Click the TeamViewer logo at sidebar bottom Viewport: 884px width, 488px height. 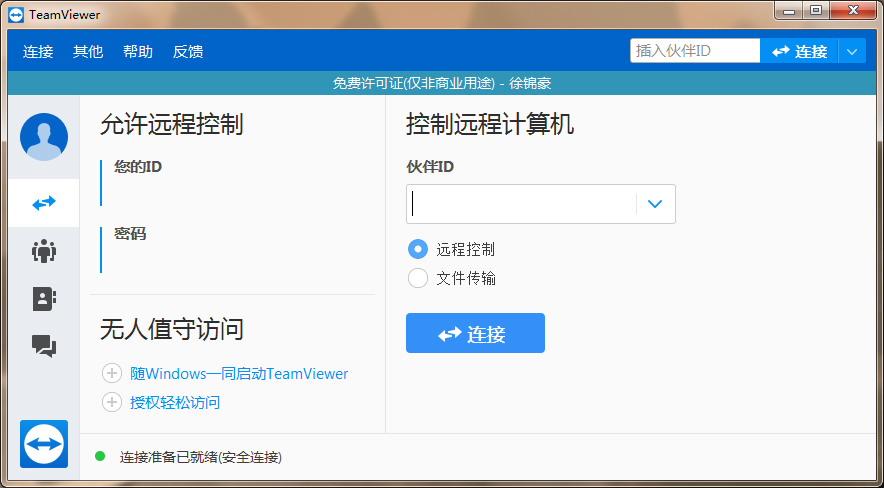(44, 444)
